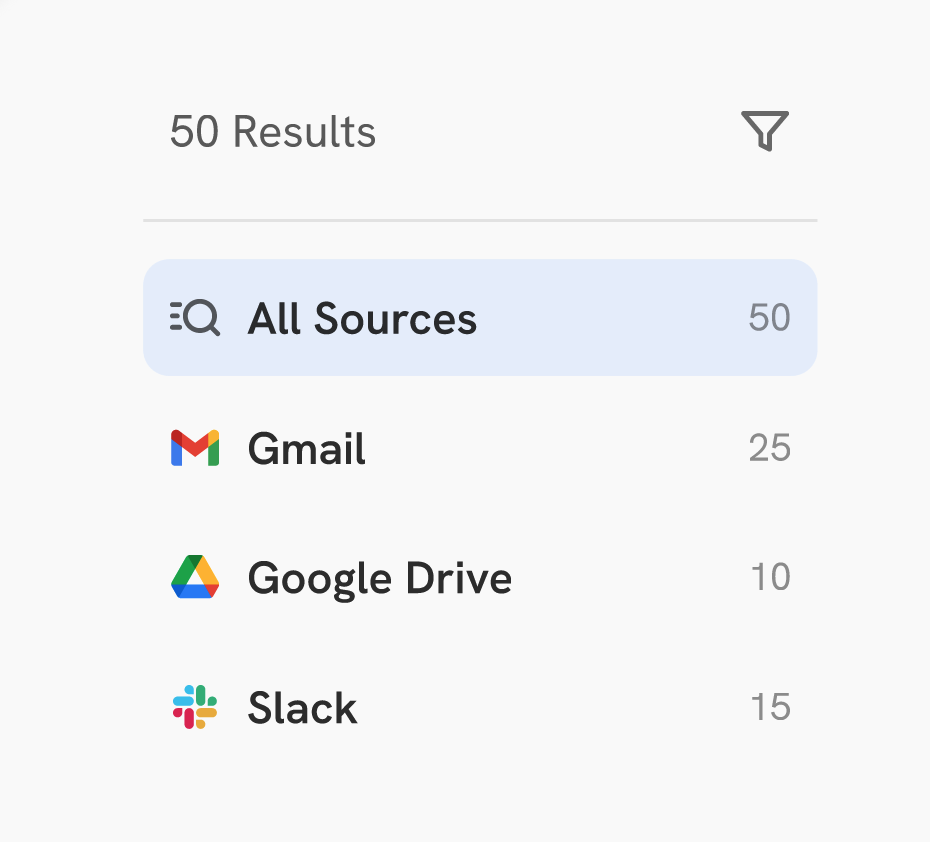
Task: Select the All Sources filter row
Action: (x=480, y=318)
